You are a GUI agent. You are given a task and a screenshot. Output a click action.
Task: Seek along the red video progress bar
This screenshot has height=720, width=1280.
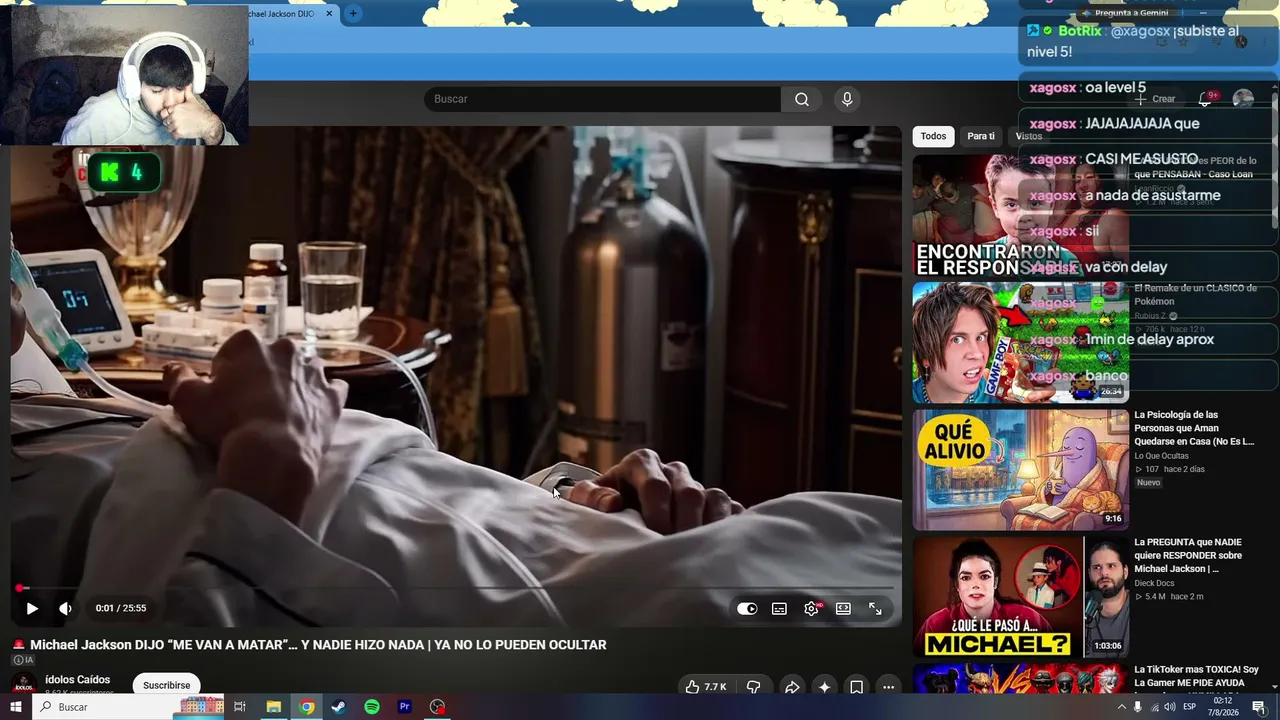[456, 588]
